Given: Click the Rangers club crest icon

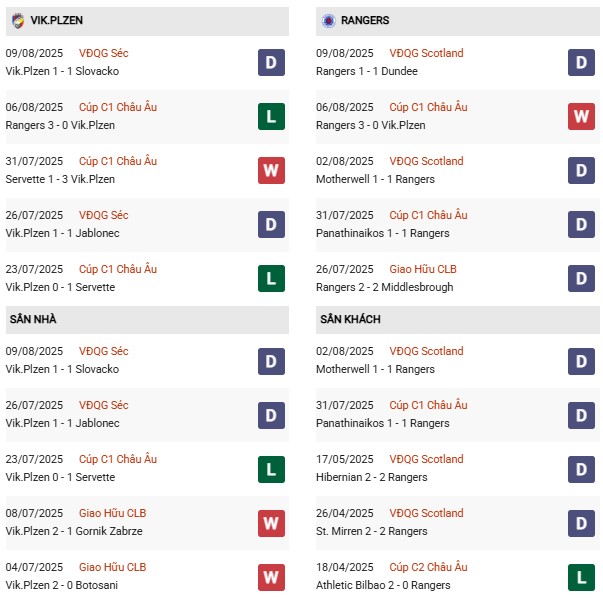Looking at the screenshot, I should pyautogui.click(x=327, y=20).
